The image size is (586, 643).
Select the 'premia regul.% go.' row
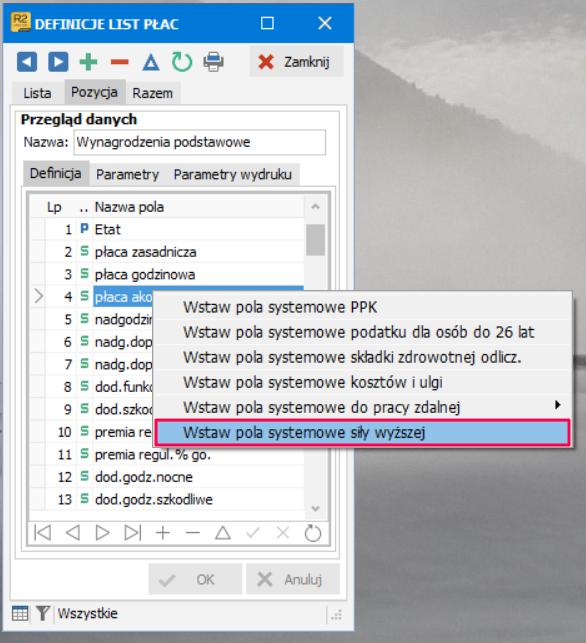tap(168, 454)
